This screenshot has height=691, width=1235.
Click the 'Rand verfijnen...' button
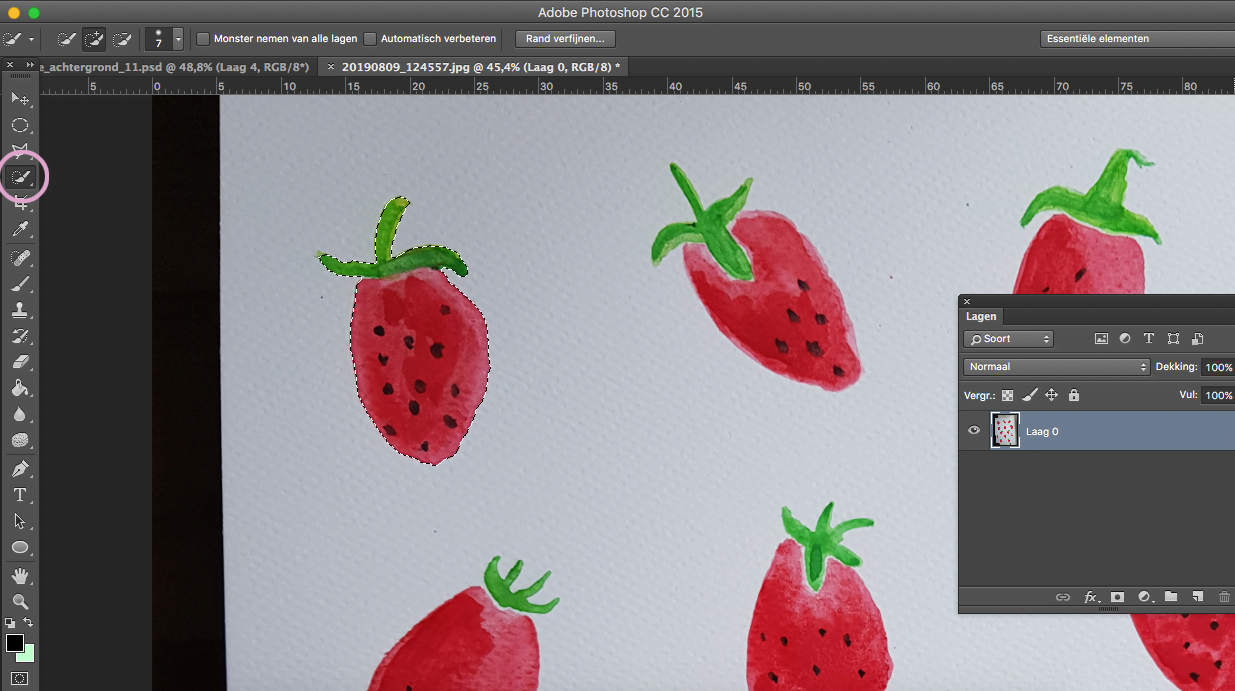pyautogui.click(x=565, y=39)
